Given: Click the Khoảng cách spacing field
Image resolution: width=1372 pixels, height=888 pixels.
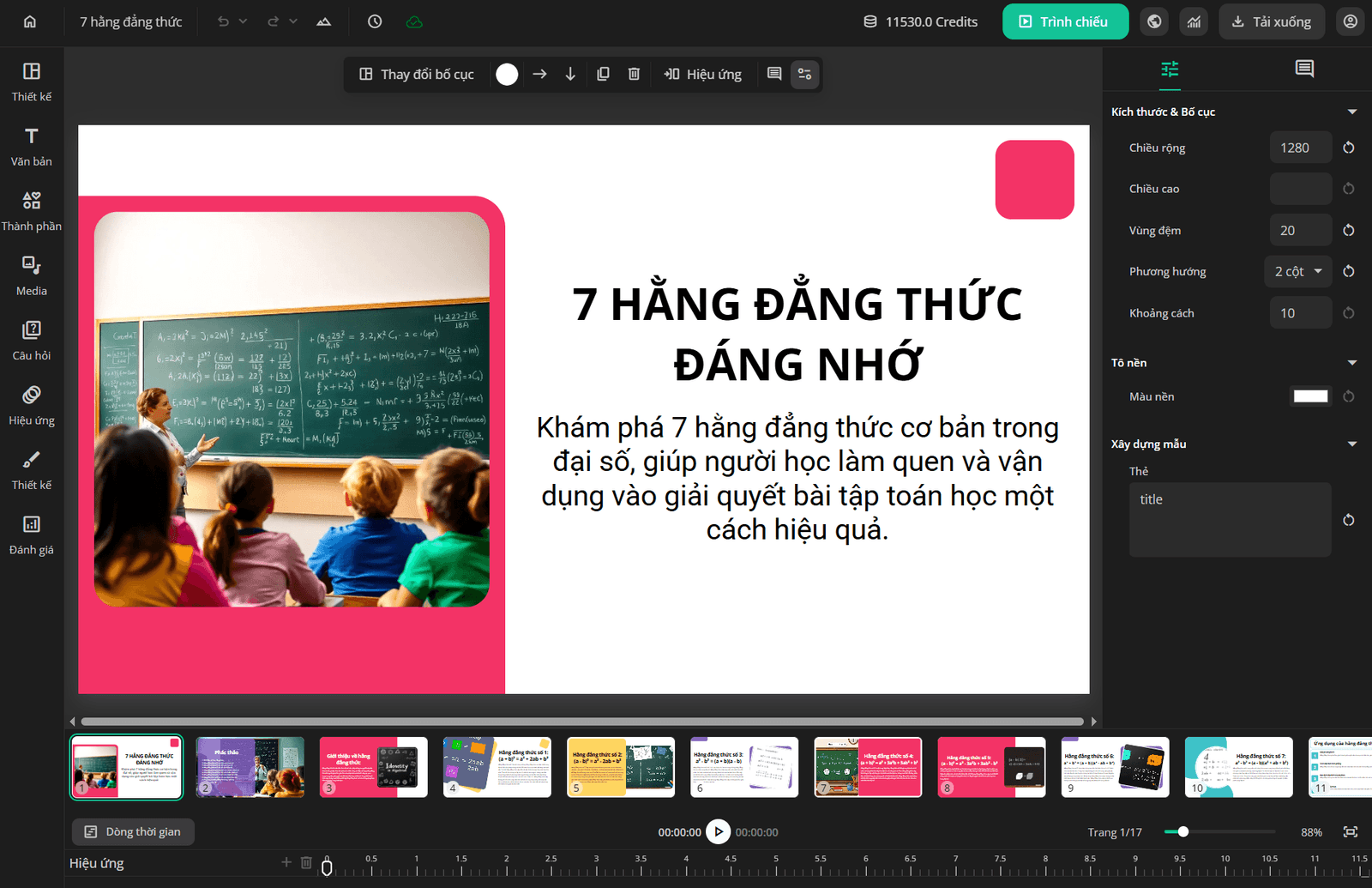Looking at the screenshot, I should pyautogui.click(x=1301, y=313).
